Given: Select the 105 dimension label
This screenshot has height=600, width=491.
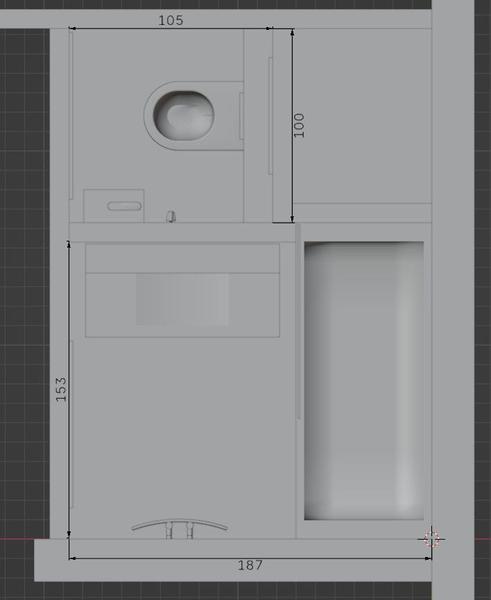Looking at the screenshot, I should 171,20.
